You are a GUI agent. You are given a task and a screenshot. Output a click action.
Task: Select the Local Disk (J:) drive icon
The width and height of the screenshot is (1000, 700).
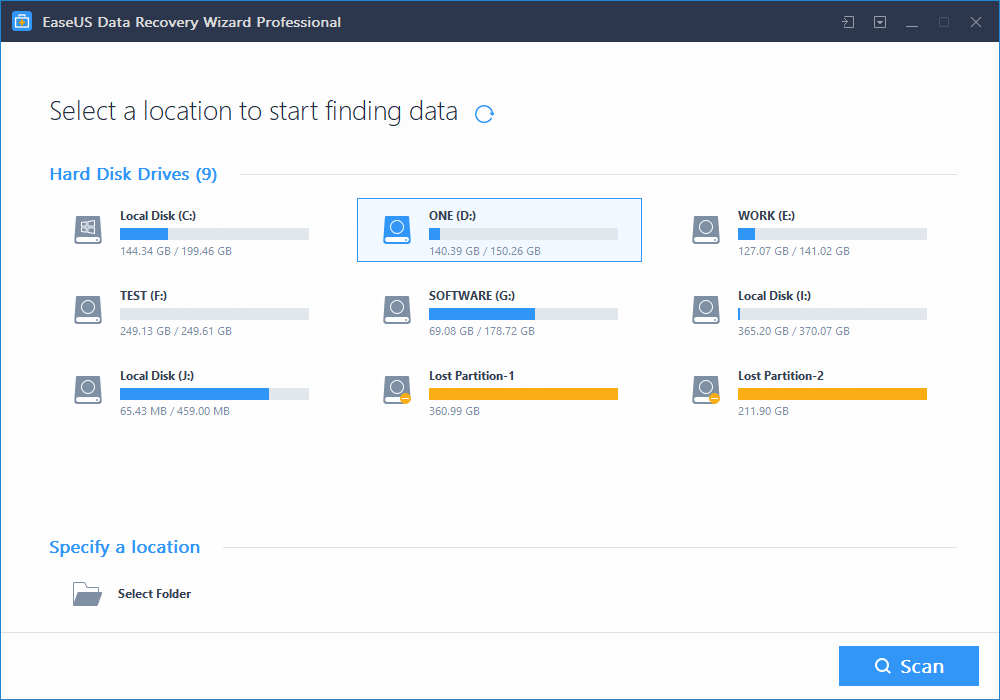(88, 390)
